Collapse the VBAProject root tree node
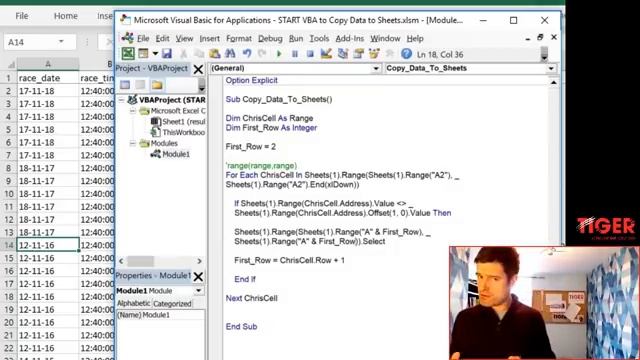Image resolution: width=640 pixels, height=360 pixels. click(122, 100)
